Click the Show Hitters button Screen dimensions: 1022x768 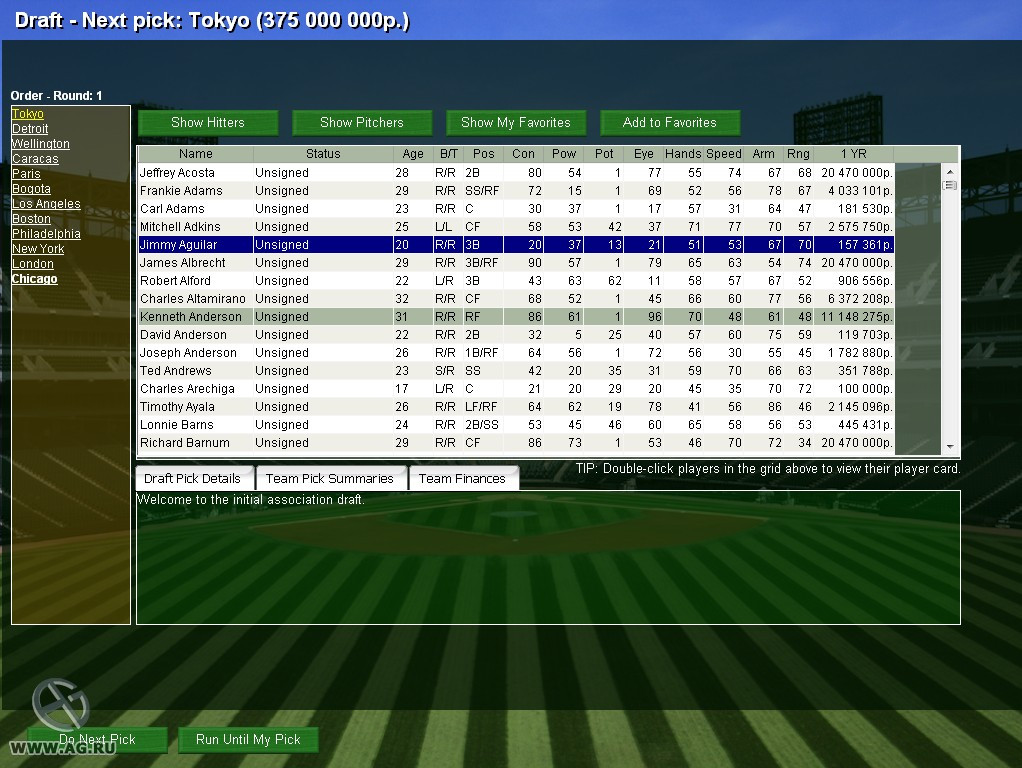click(208, 123)
